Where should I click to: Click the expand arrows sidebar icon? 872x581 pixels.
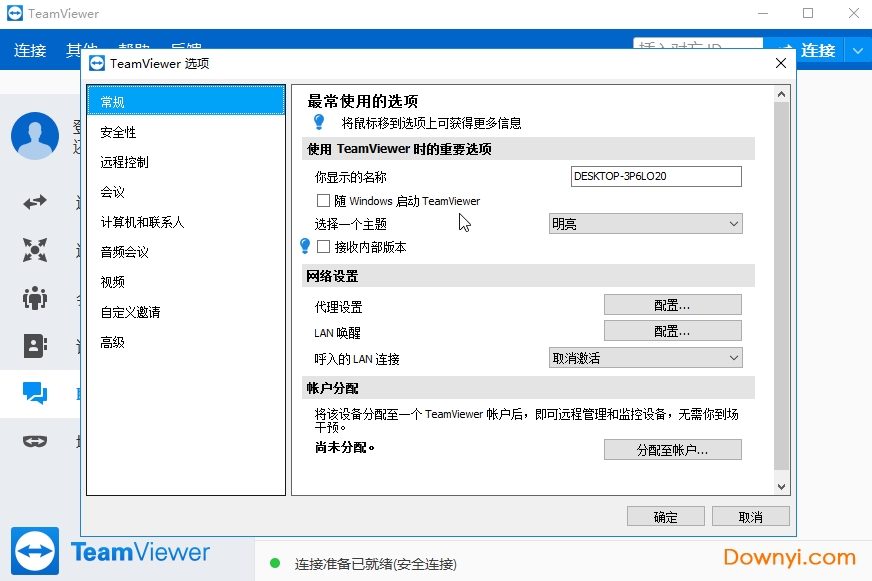[x=35, y=250]
